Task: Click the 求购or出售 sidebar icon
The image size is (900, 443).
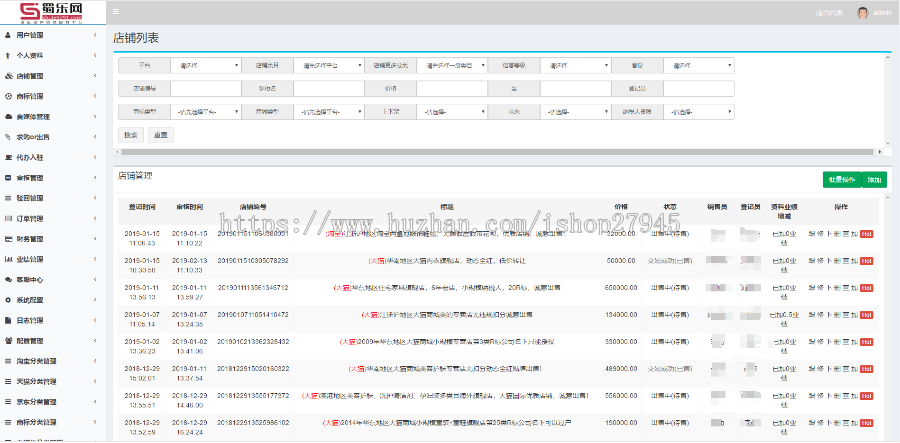Action: 8,137
